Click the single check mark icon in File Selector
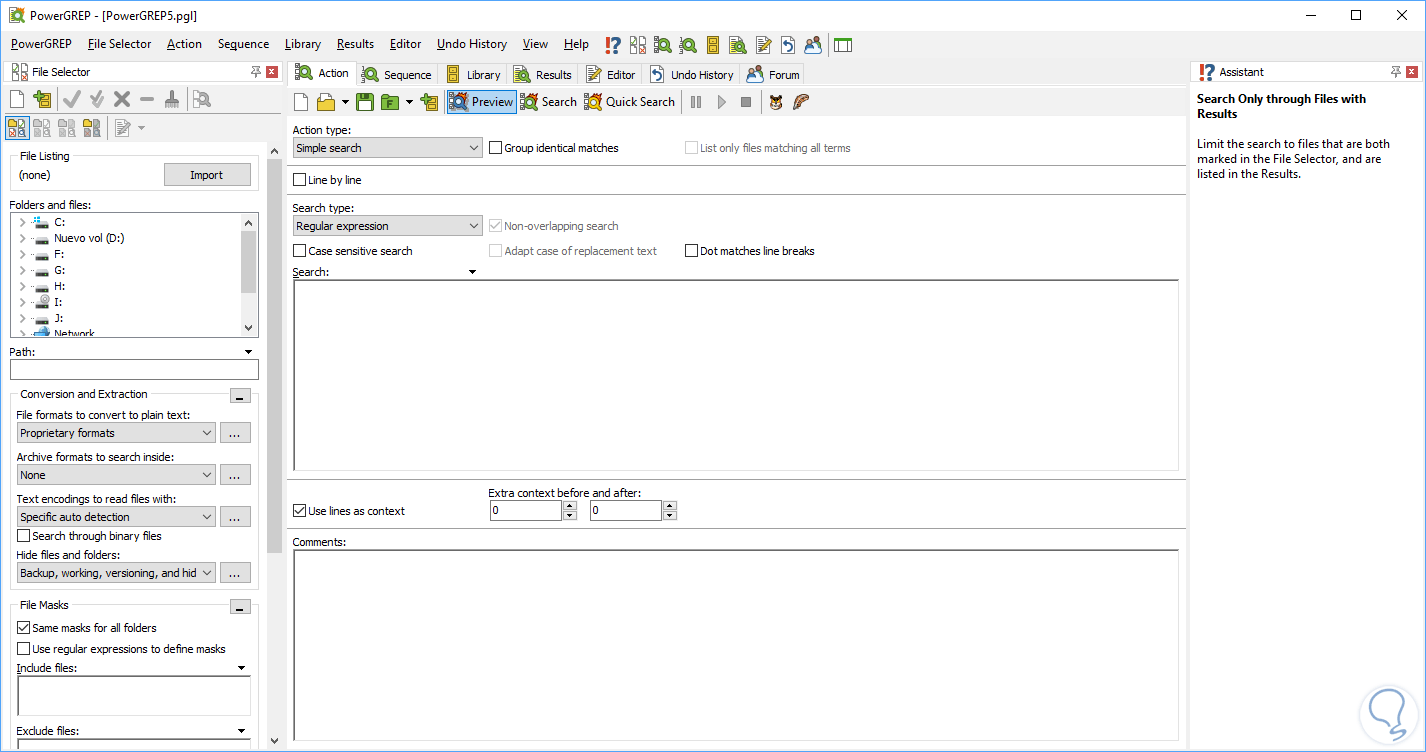This screenshot has height=752, width=1426. (x=72, y=99)
